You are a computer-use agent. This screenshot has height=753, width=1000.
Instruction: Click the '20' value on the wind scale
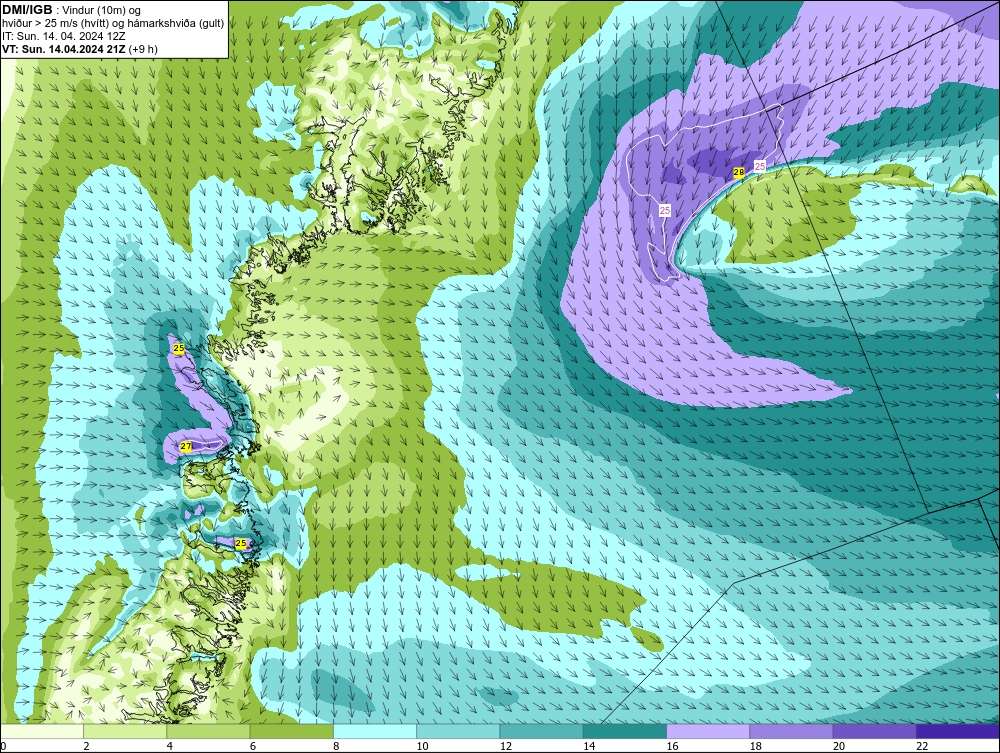pyautogui.click(x=839, y=747)
